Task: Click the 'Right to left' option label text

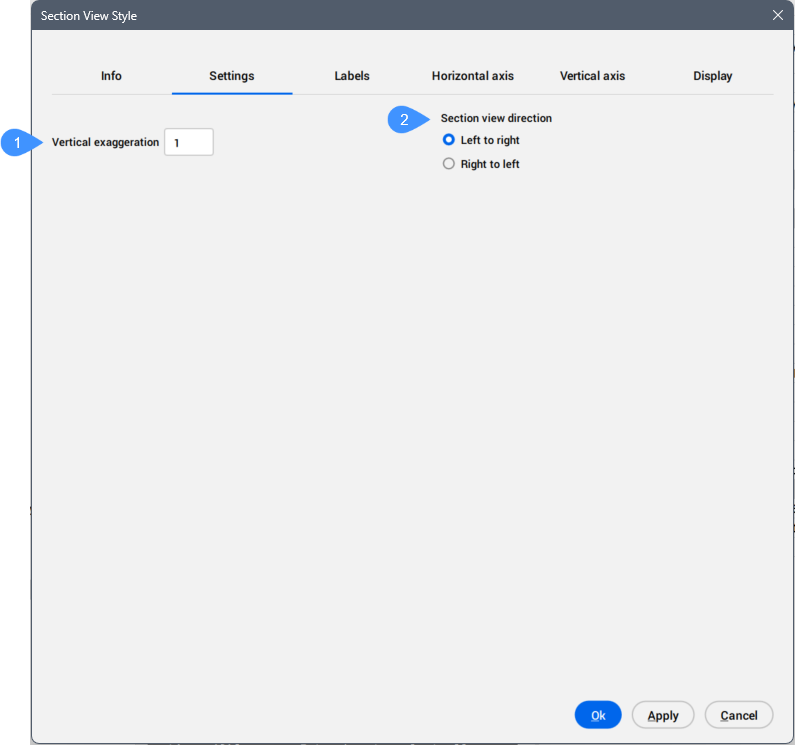Action: (x=490, y=164)
